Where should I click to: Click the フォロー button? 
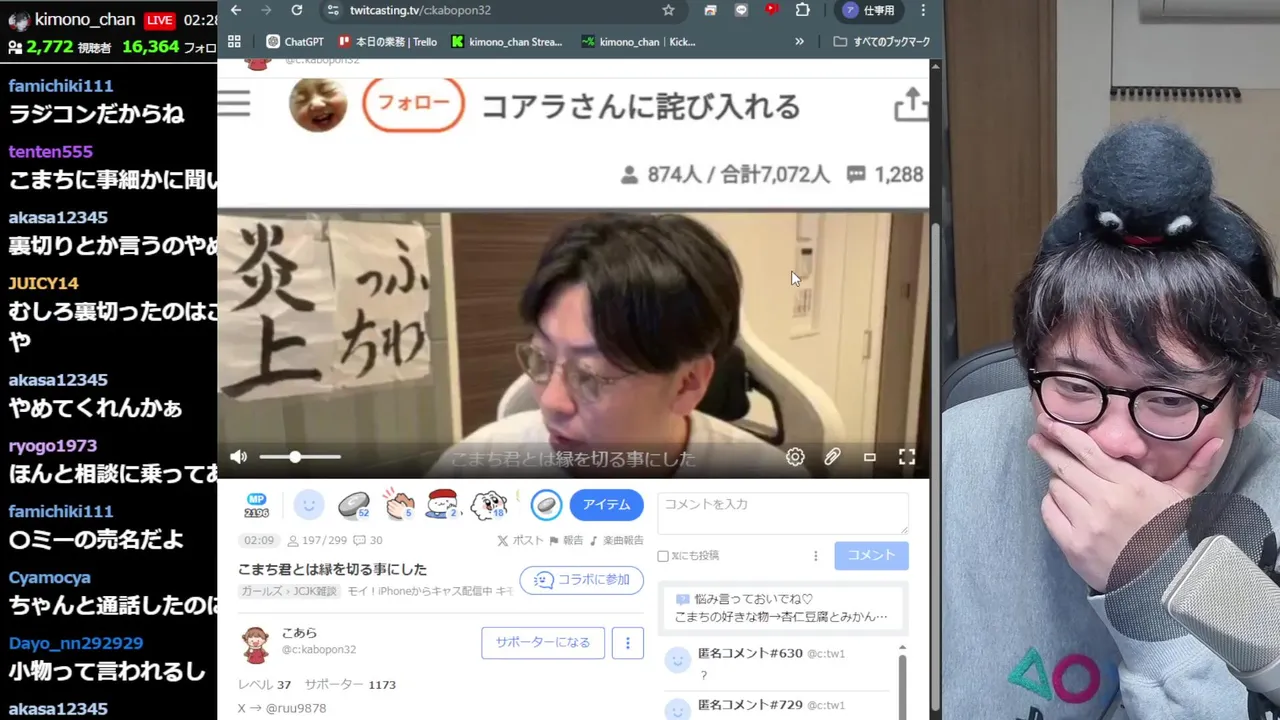coord(413,105)
